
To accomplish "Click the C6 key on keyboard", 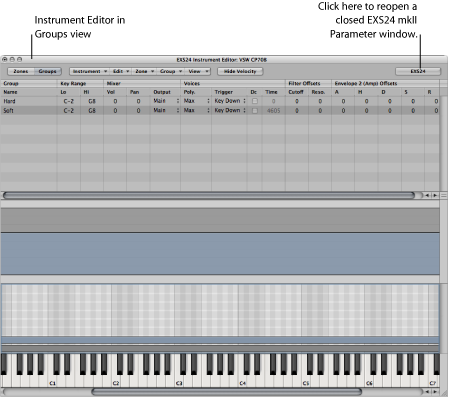I will click(369, 383).
